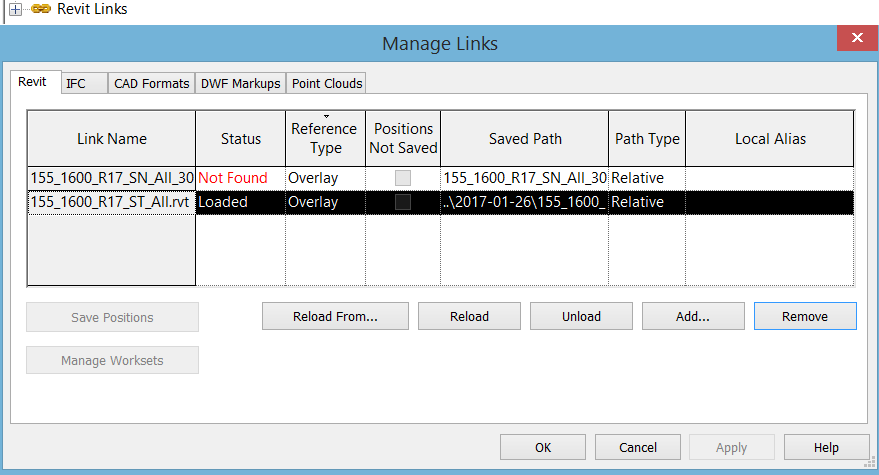Confirm with the OK button
Viewport: 879px width, 475px height.
click(542, 447)
